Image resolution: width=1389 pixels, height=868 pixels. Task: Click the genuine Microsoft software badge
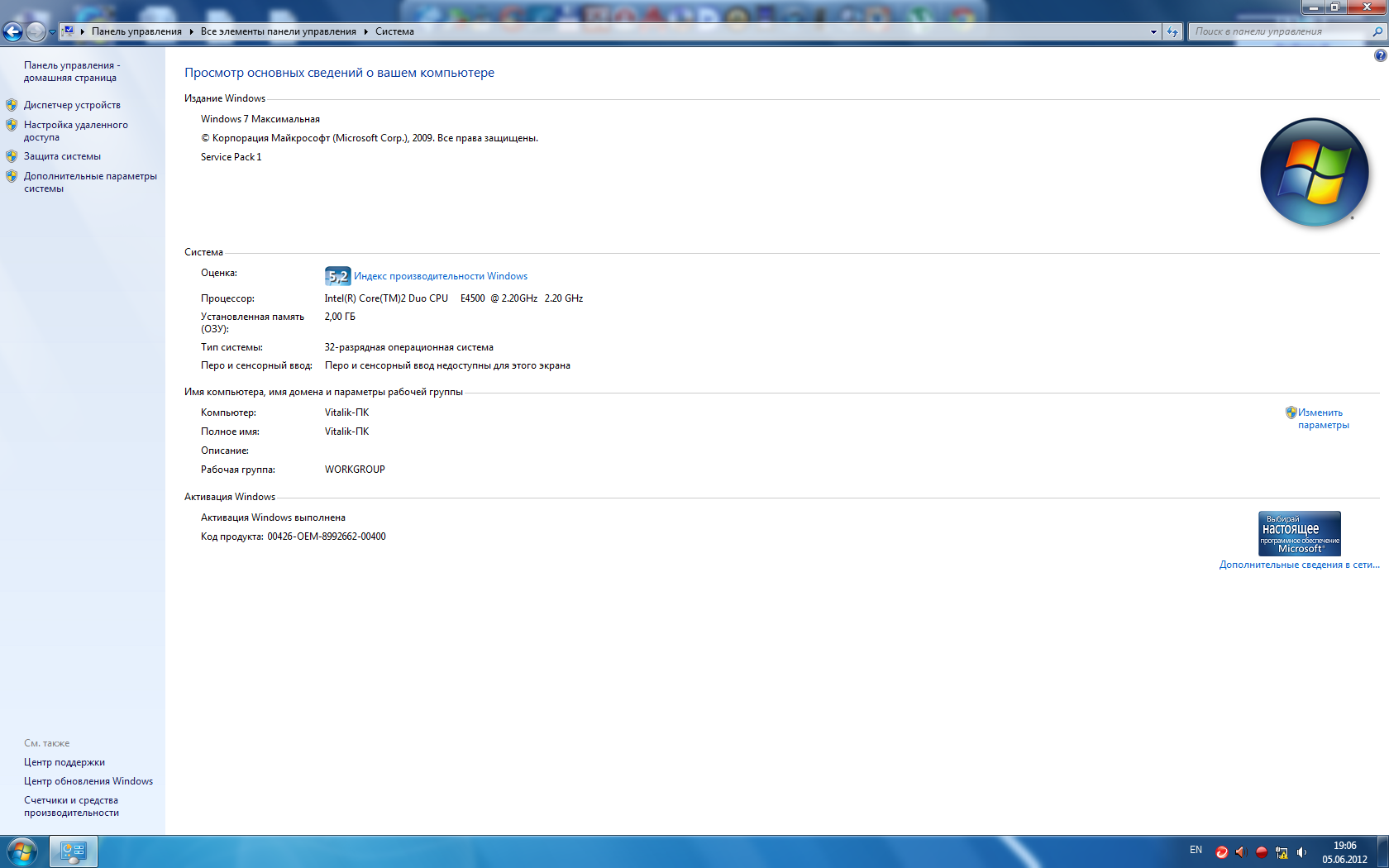click(1300, 533)
